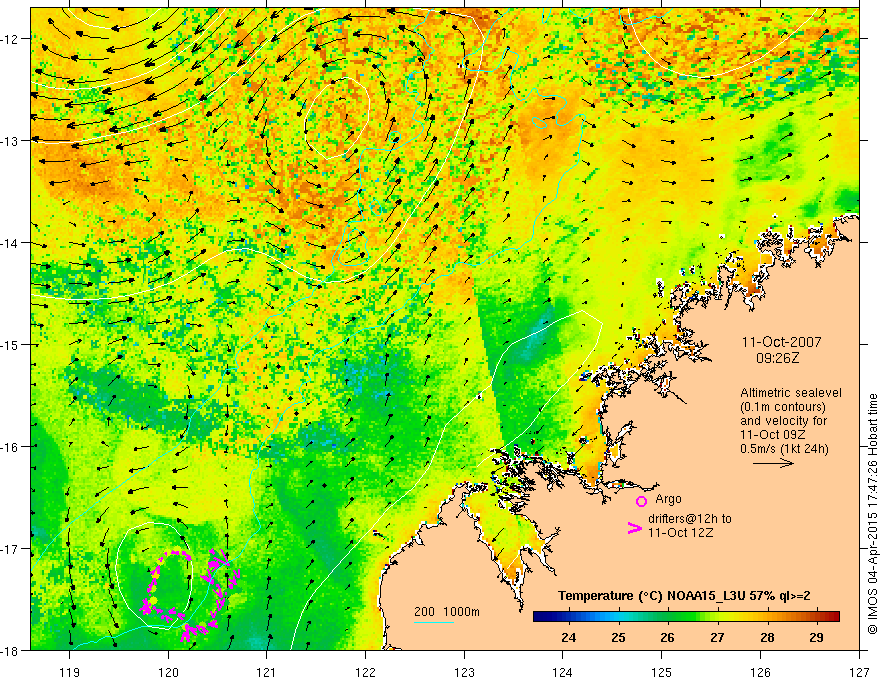The image size is (880, 680).
Task: Select the time text 09:26Z
Action: click(x=777, y=357)
